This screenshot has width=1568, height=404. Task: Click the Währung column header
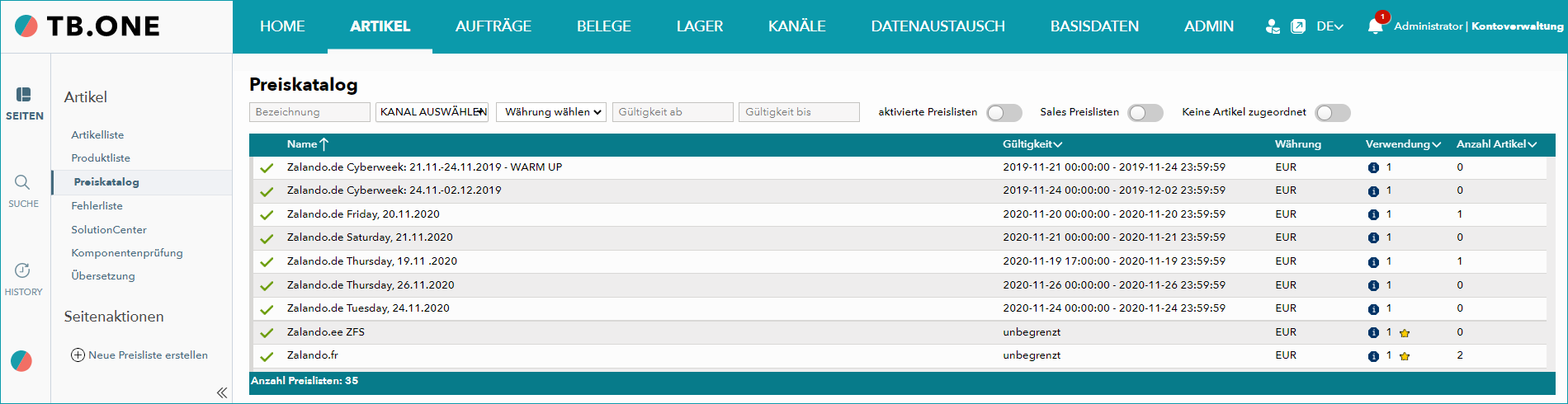click(x=1297, y=144)
